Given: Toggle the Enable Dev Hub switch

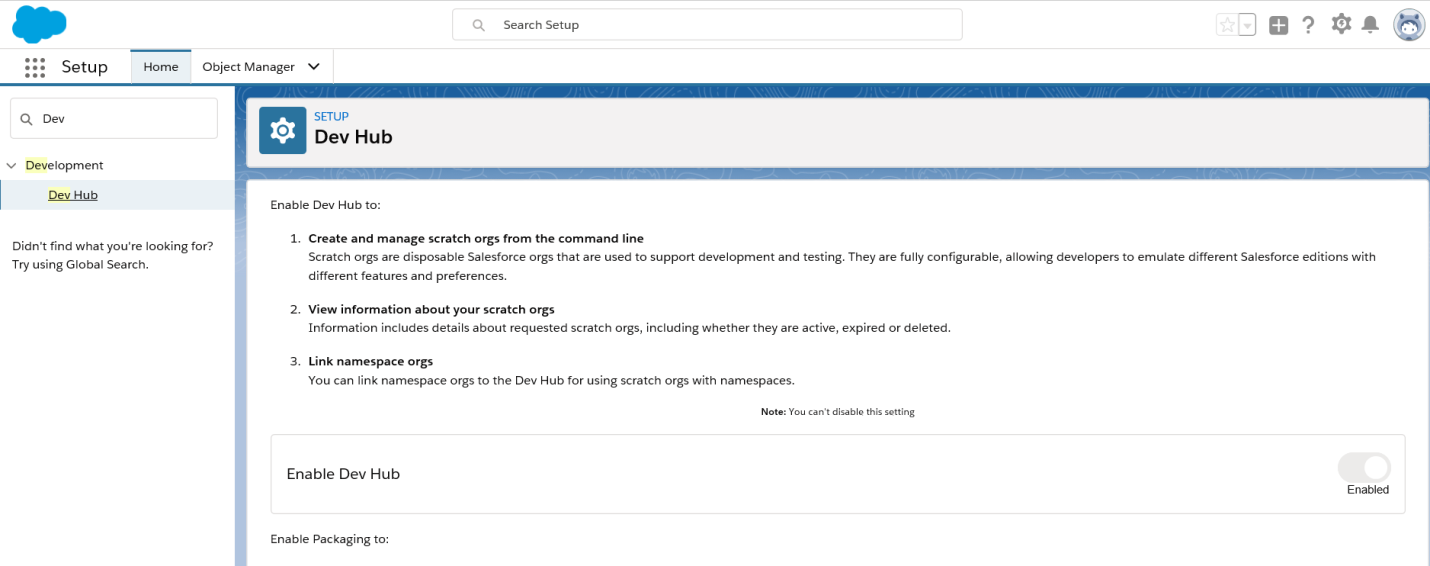Looking at the screenshot, I should (1364, 467).
